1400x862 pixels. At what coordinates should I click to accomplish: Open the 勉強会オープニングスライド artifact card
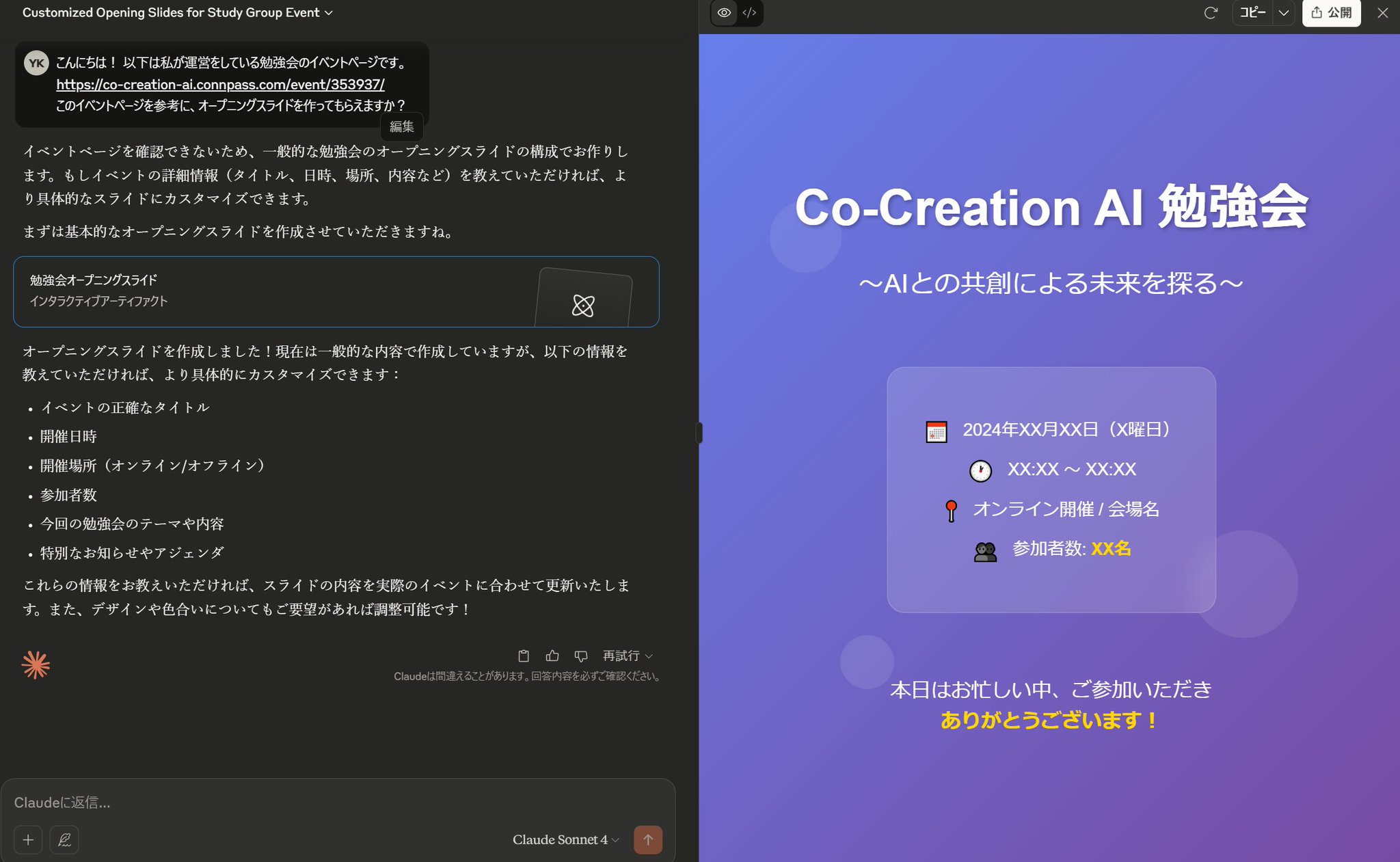(336, 292)
